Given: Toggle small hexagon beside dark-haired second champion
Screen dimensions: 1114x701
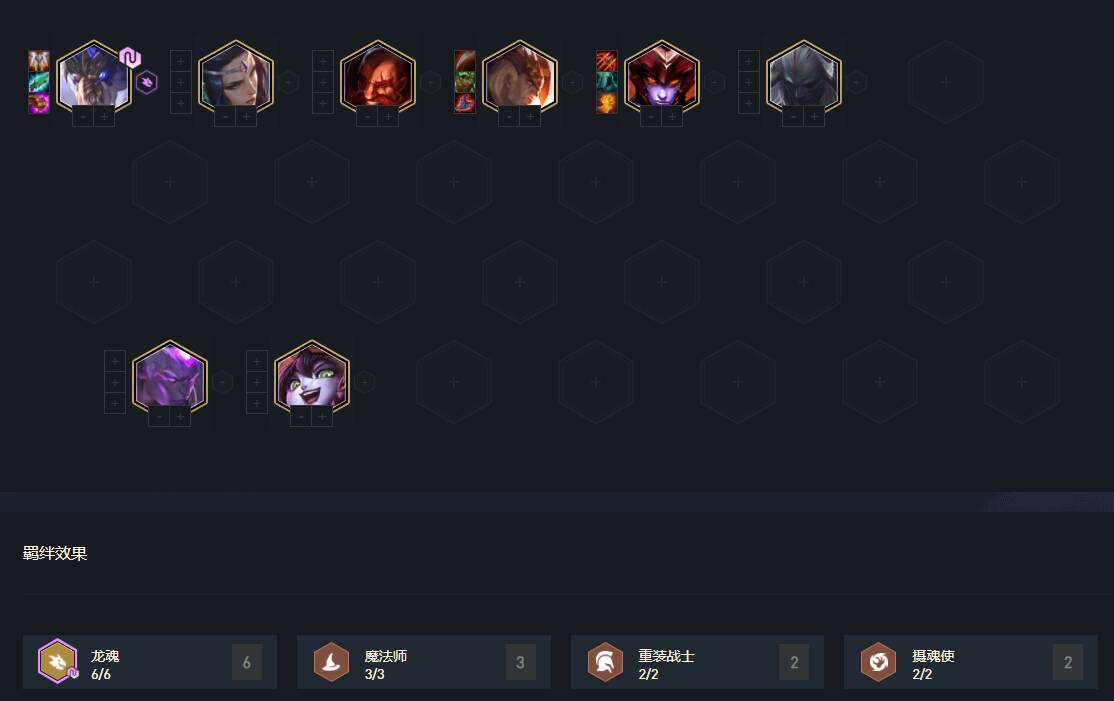Looking at the screenshot, I should point(288,82).
